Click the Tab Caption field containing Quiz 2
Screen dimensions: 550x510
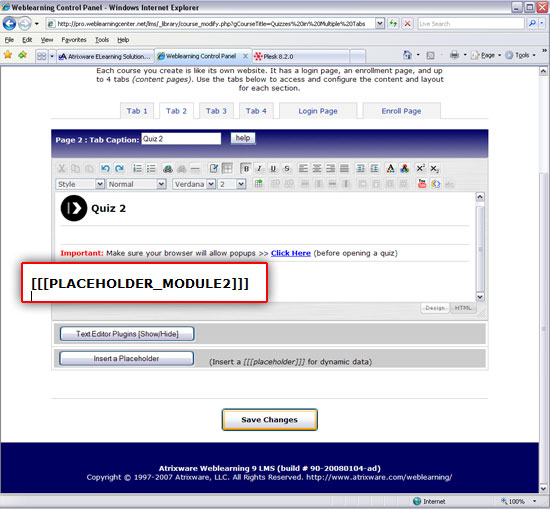click(x=181, y=139)
